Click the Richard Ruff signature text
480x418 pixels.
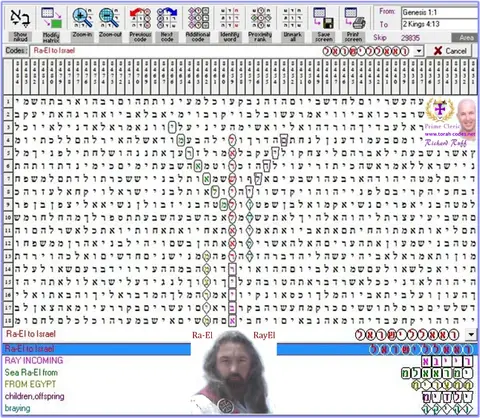click(x=445, y=143)
